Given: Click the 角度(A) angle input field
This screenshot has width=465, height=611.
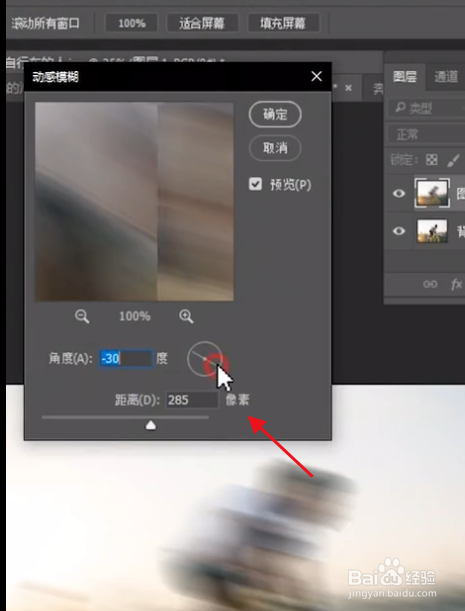Looking at the screenshot, I should coord(126,358).
